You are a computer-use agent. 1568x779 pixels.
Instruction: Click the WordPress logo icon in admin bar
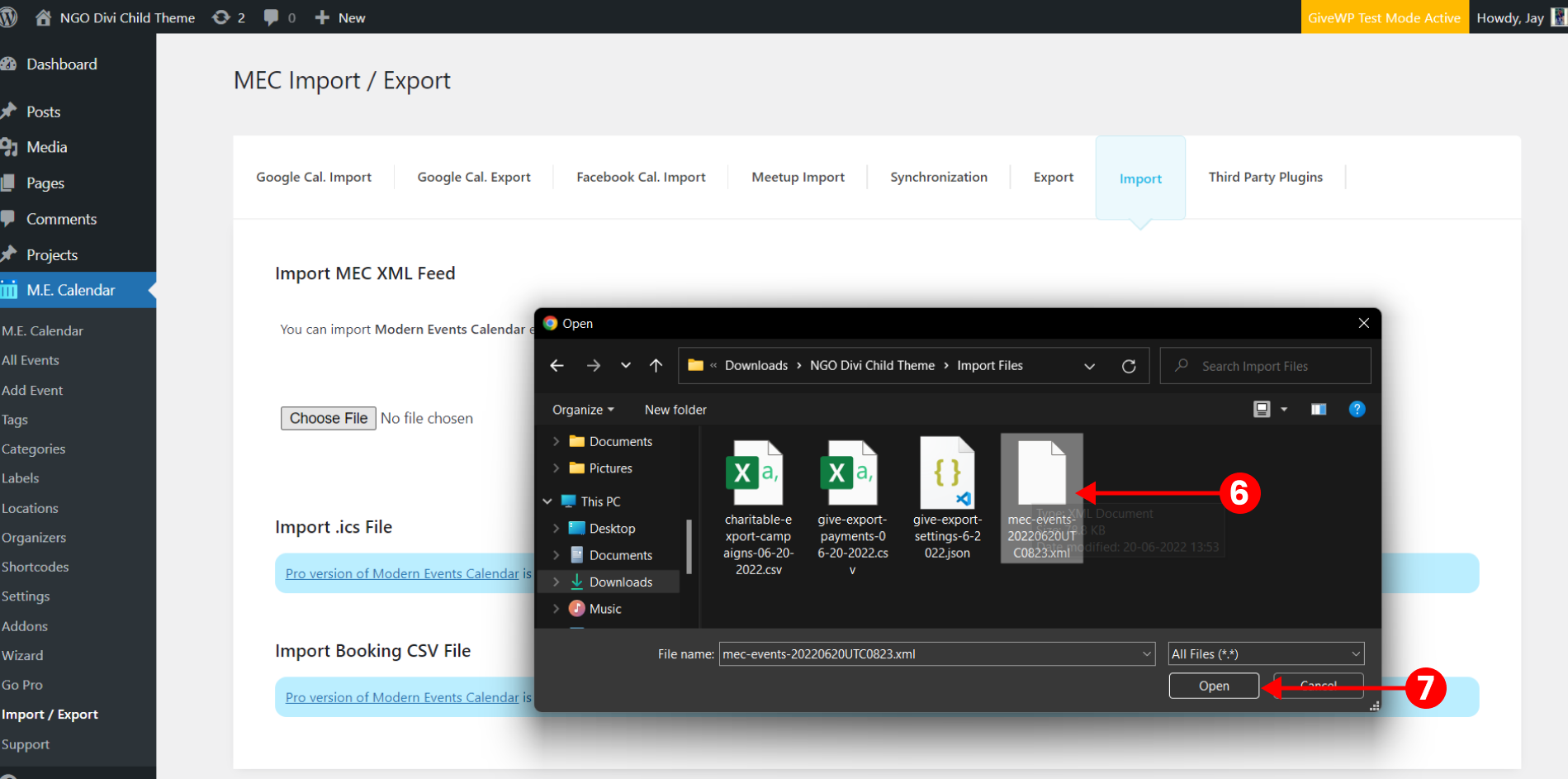coord(8,17)
